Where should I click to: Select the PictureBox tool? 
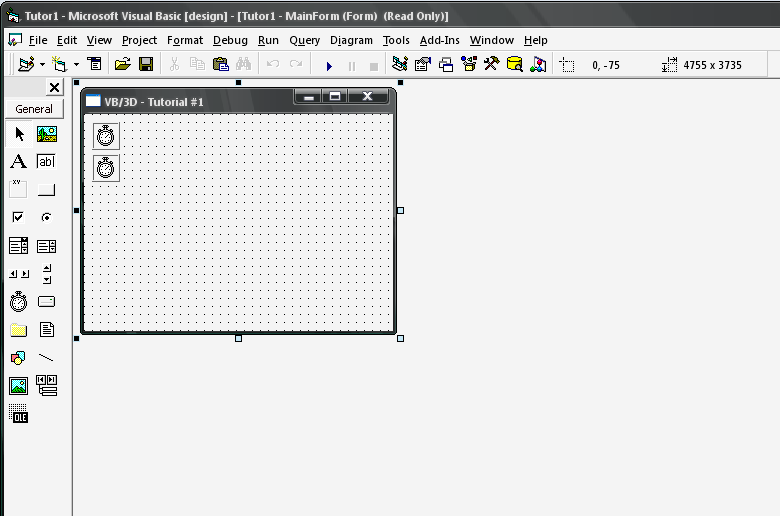(47, 134)
